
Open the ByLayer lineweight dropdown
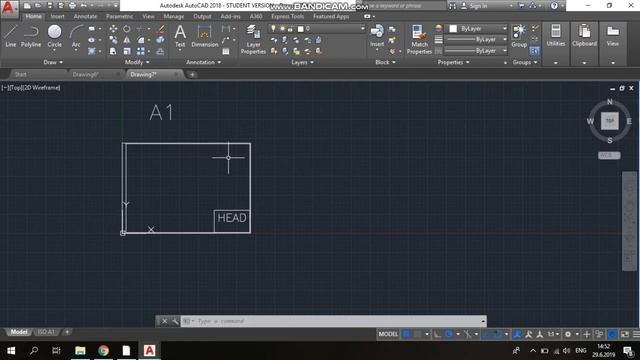pyautogui.click(x=476, y=40)
